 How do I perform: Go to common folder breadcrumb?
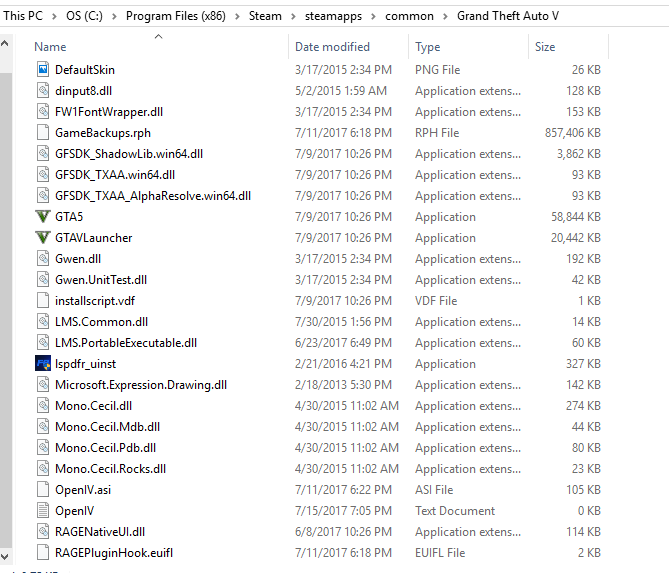409,16
